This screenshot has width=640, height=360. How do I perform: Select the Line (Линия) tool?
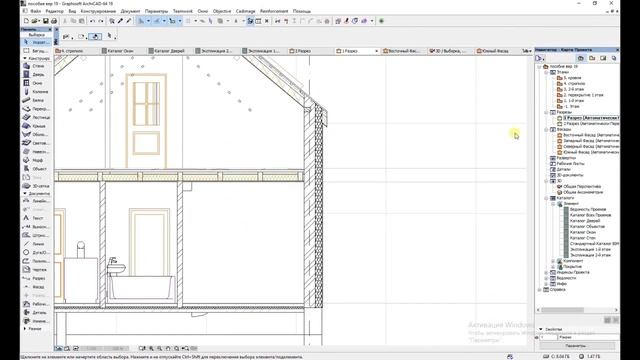pos(36,244)
